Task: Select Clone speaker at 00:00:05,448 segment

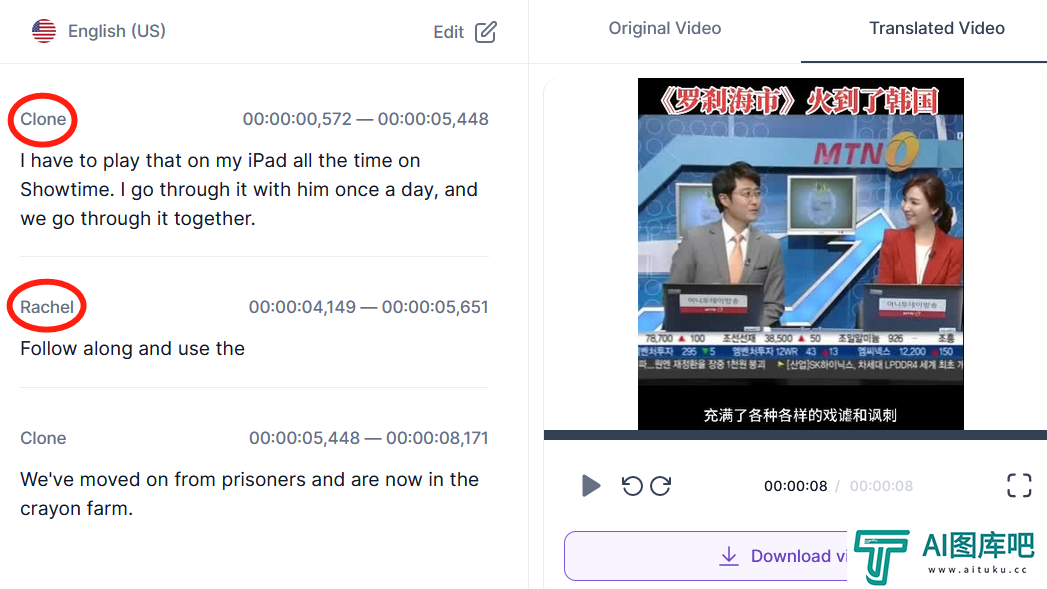Action: point(43,438)
